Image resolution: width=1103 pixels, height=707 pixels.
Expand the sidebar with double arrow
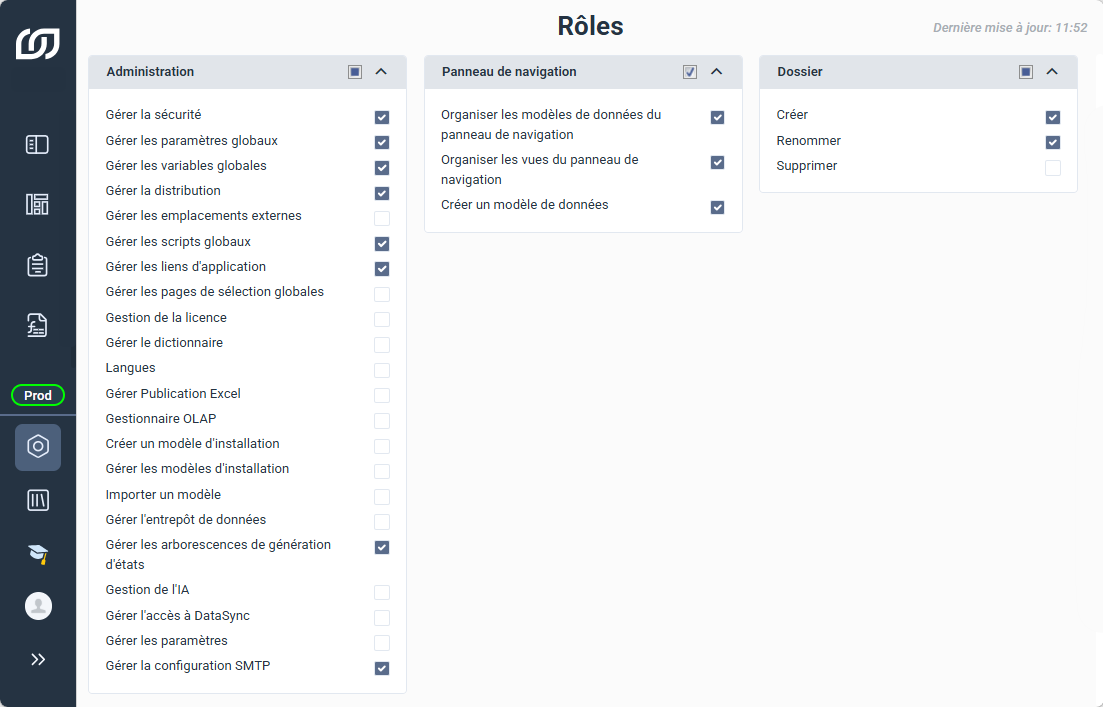38,659
